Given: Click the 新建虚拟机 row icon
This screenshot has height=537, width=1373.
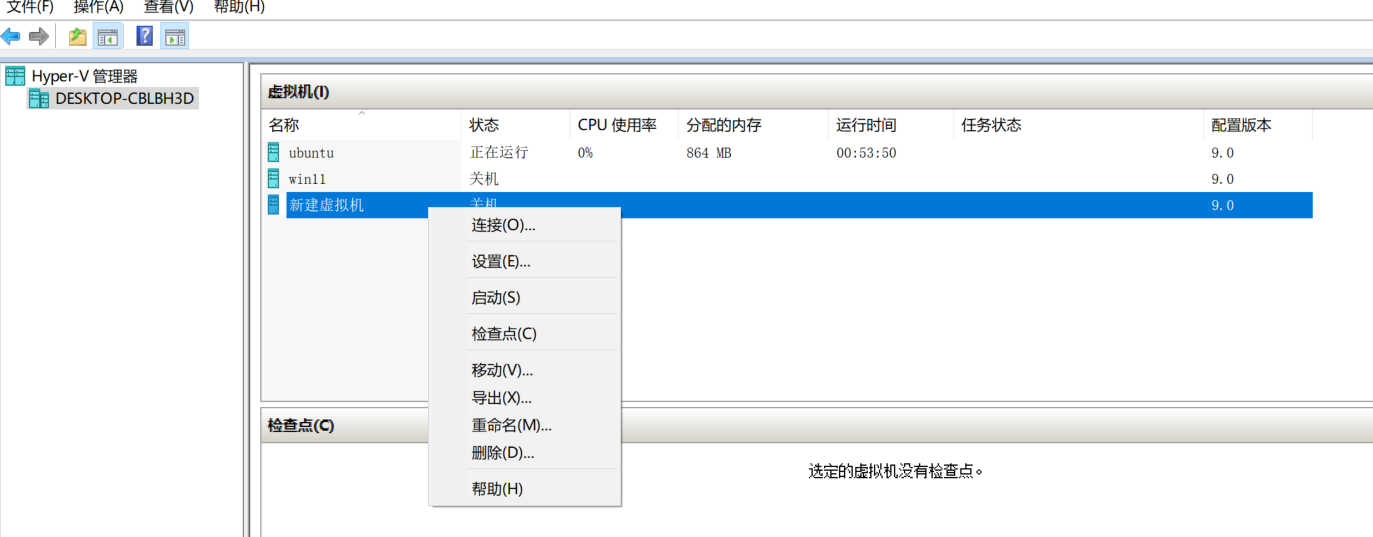Looking at the screenshot, I should pyautogui.click(x=273, y=205).
